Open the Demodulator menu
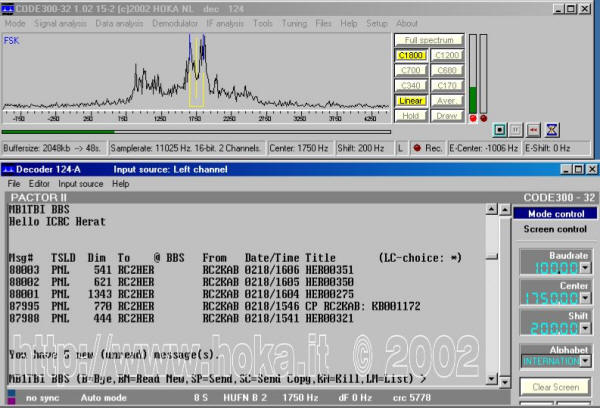Image resolution: width=600 pixels, height=408 pixels. pyautogui.click(x=175, y=23)
